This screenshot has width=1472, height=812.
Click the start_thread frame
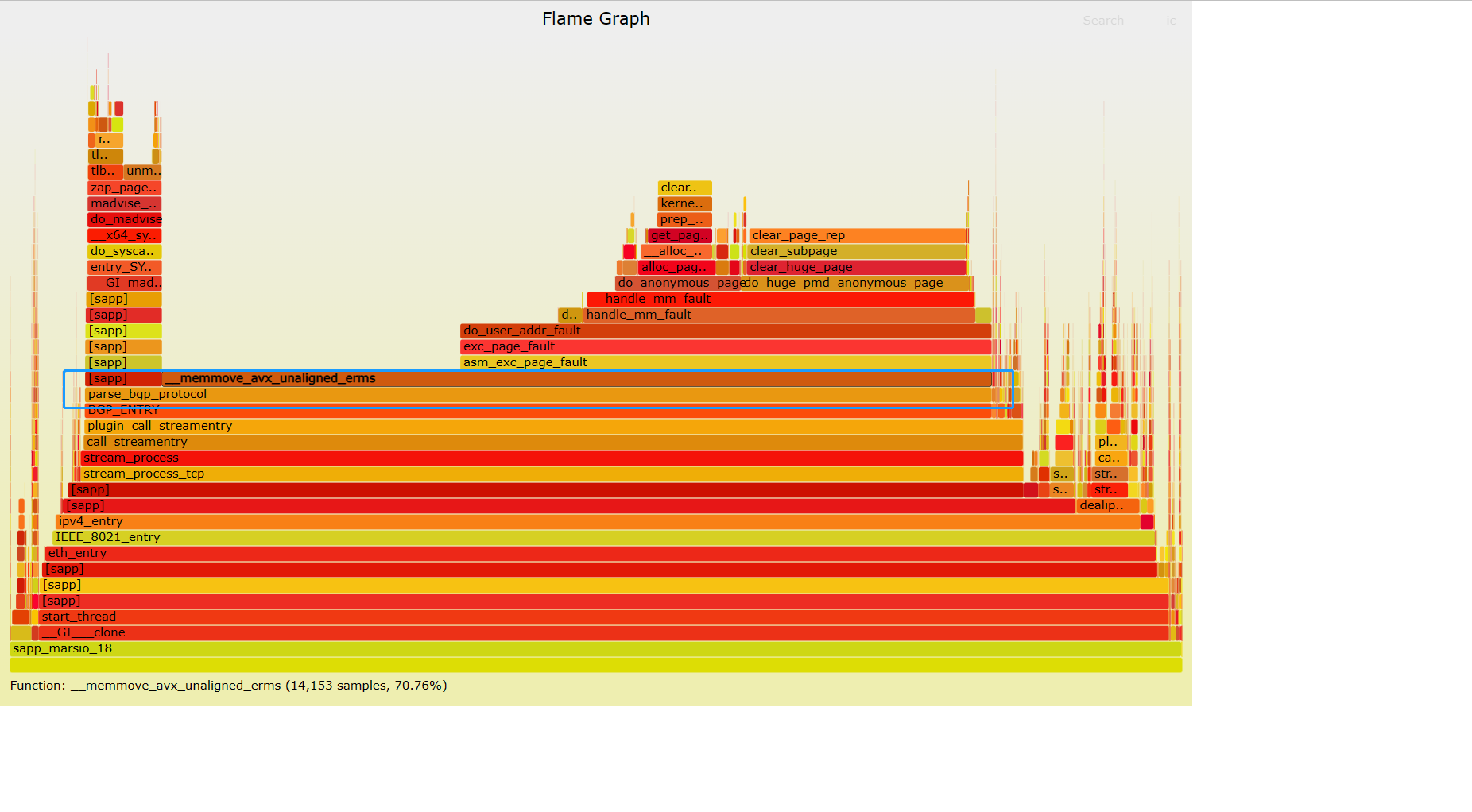click(x=603, y=617)
